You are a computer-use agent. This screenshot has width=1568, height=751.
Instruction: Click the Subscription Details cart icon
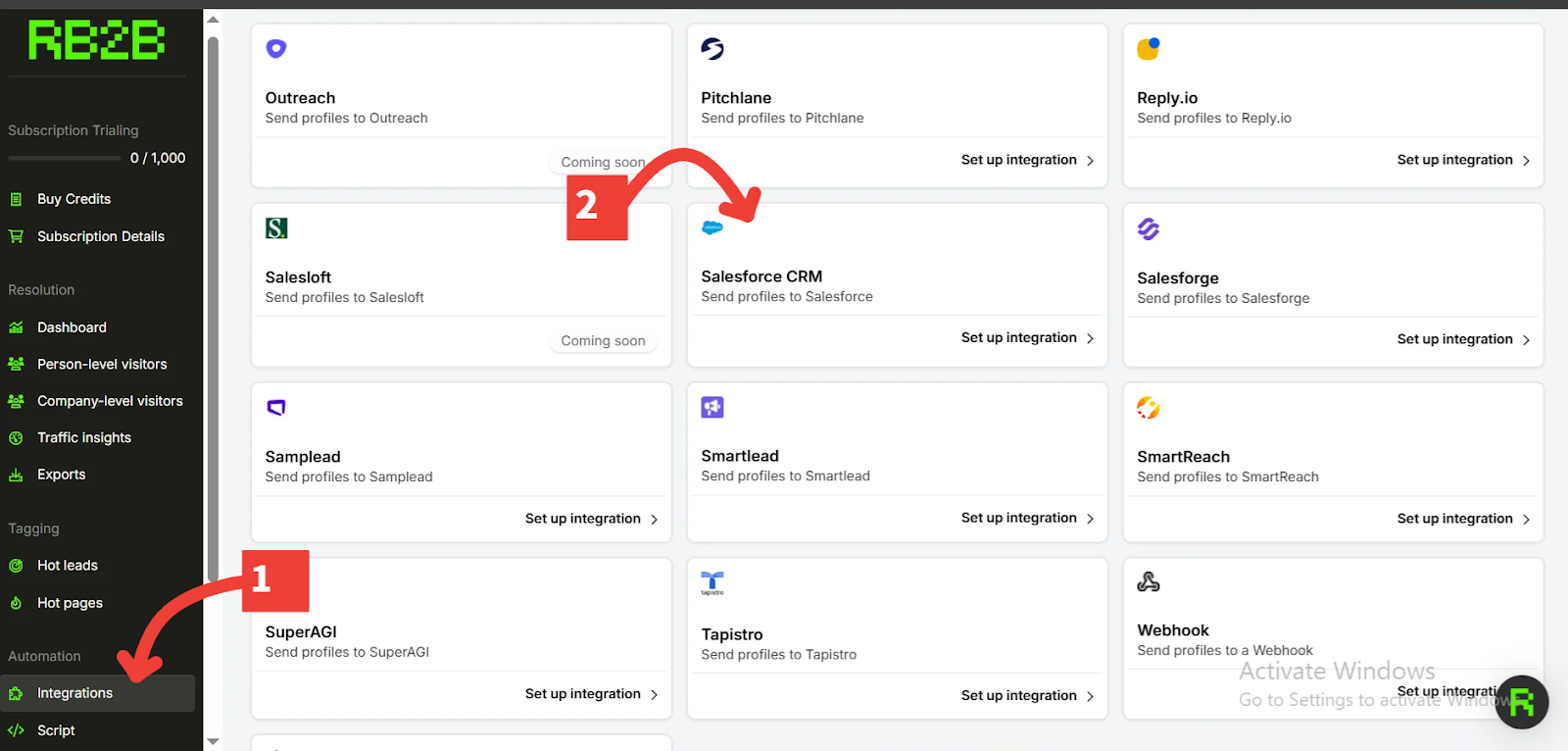pyautogui.click(x=16, y=236)
